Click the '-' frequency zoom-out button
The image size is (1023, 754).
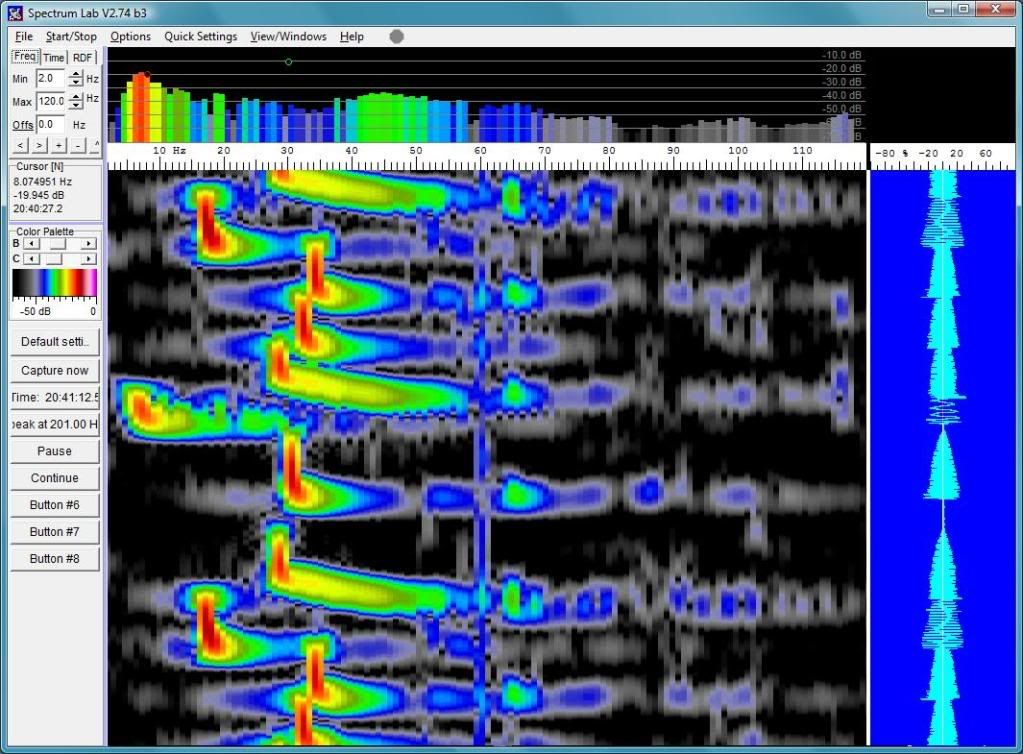click(x=77, y=146)
